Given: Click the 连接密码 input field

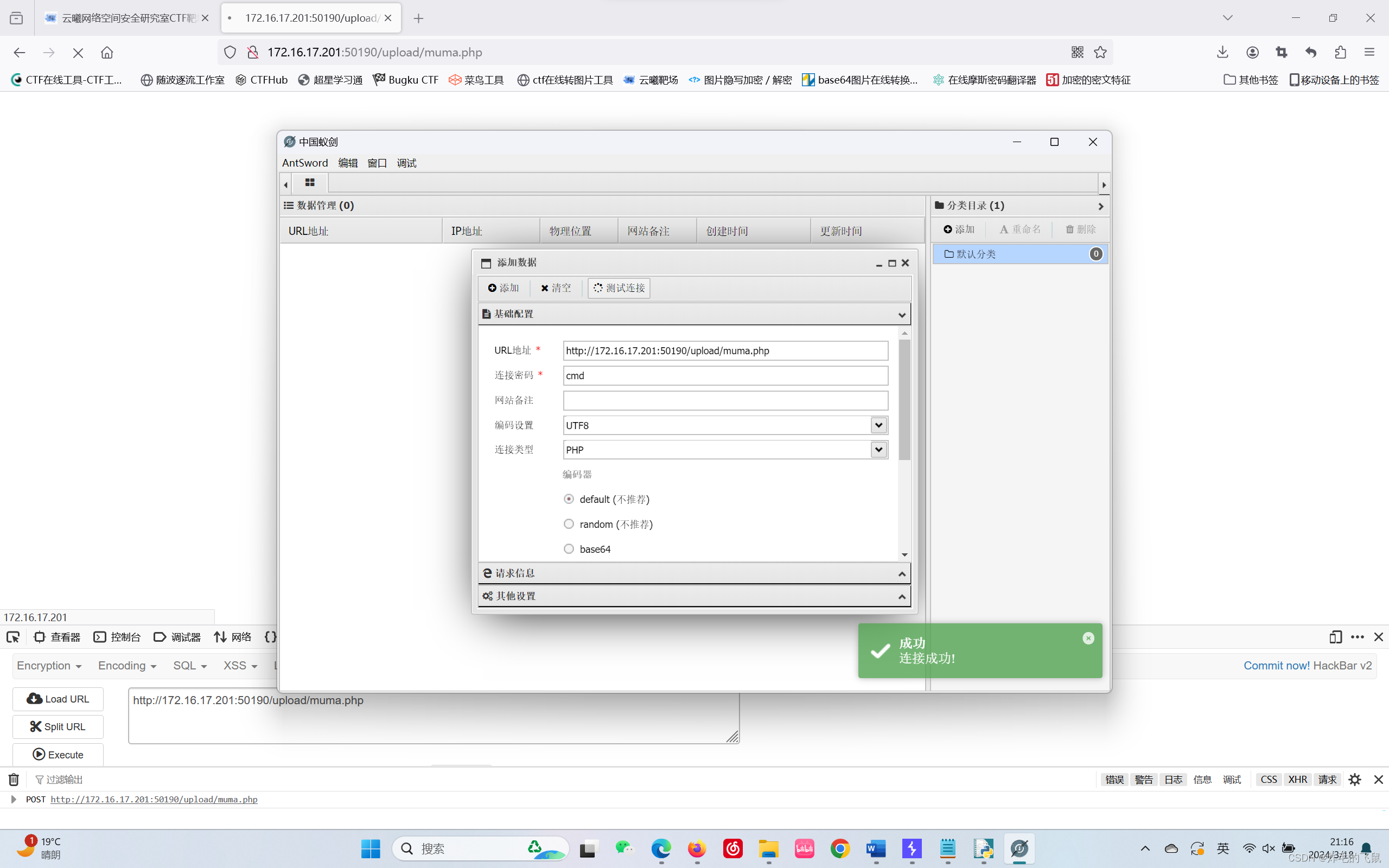Looking at the screenshot, I should [x=725, y=375].
